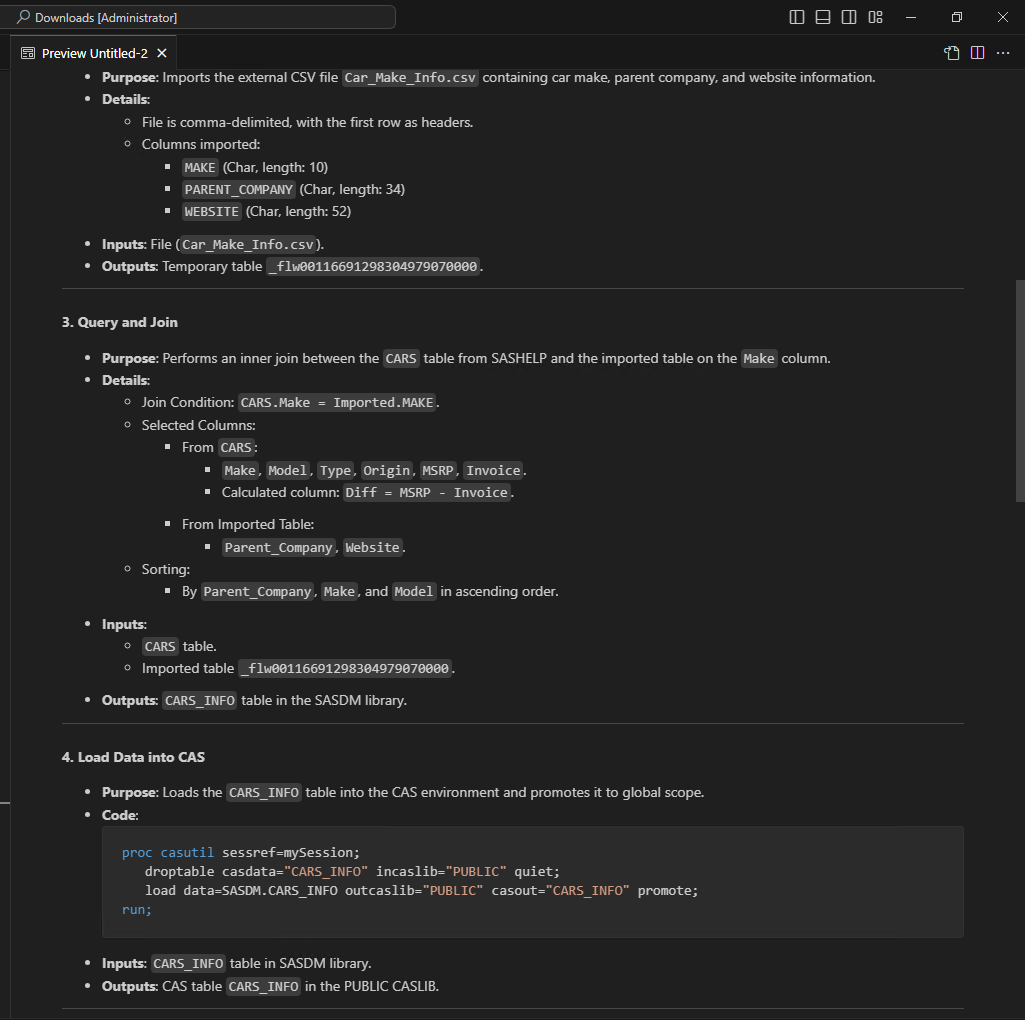Open the customize layout control in the title bar
Viewport: 1025px width, 1020px height.
tap(874, 17)
